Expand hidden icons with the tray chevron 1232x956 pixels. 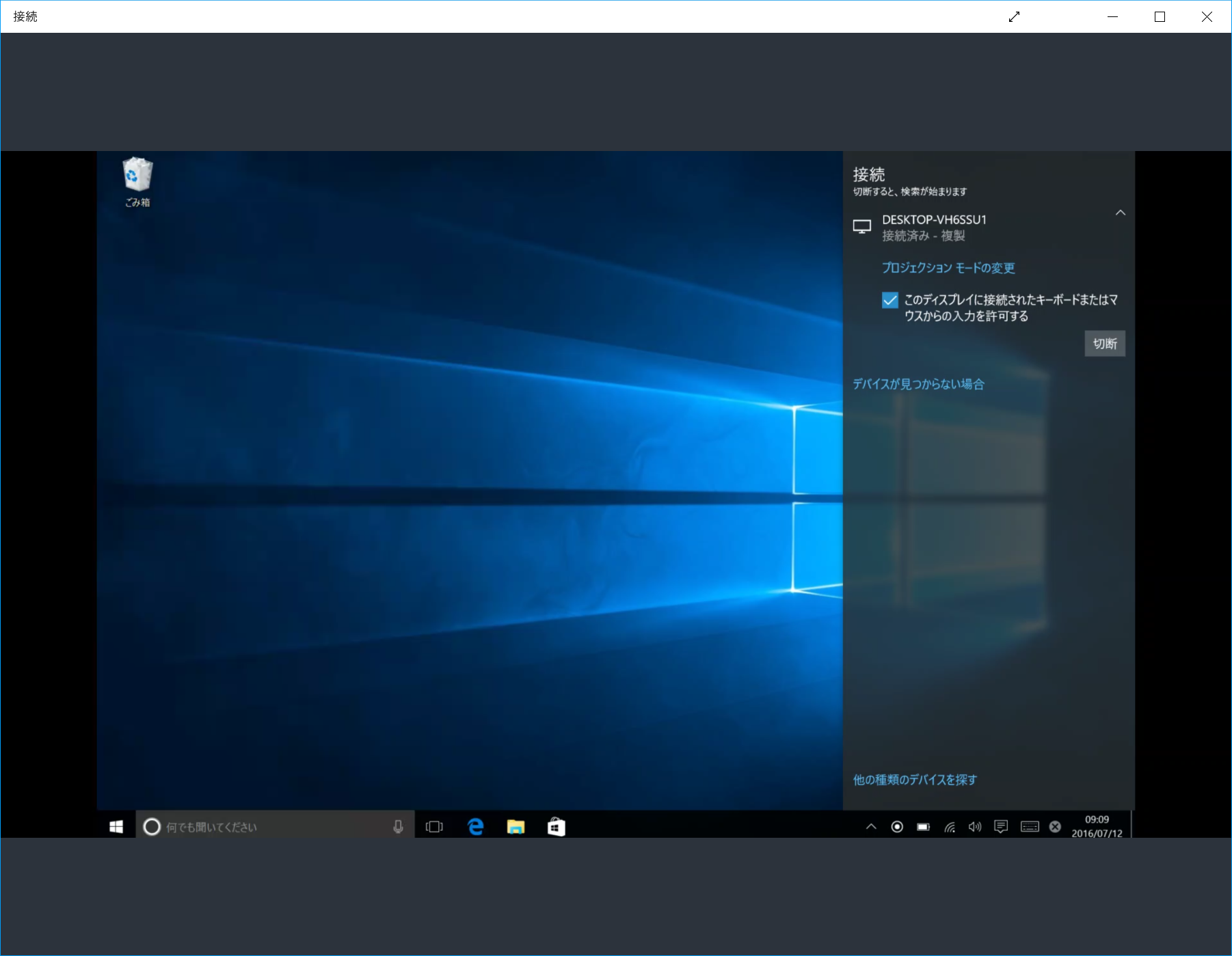[x=870, y=826]
